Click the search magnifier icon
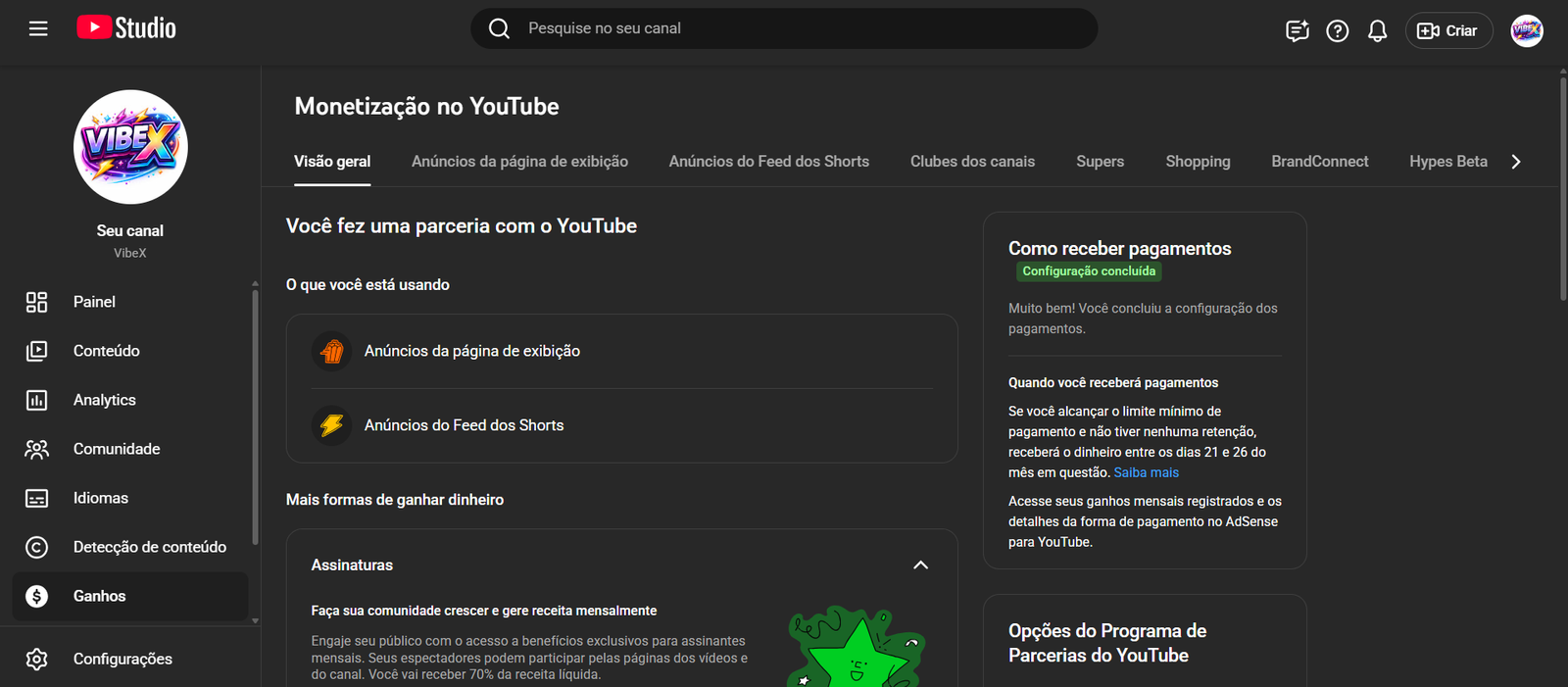 click(499, 28)
